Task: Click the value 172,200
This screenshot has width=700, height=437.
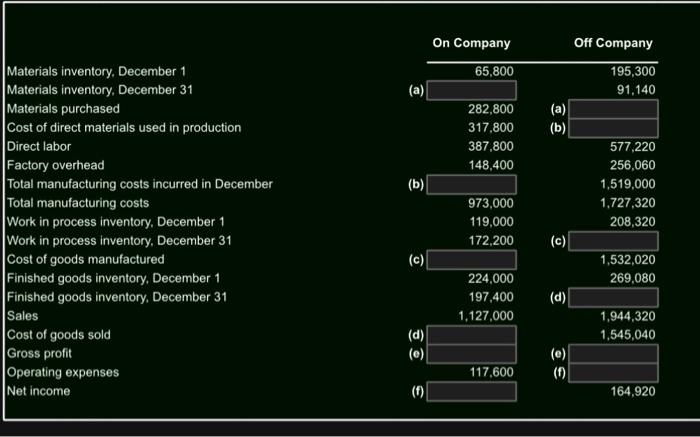Action: [x=491, y=241]
